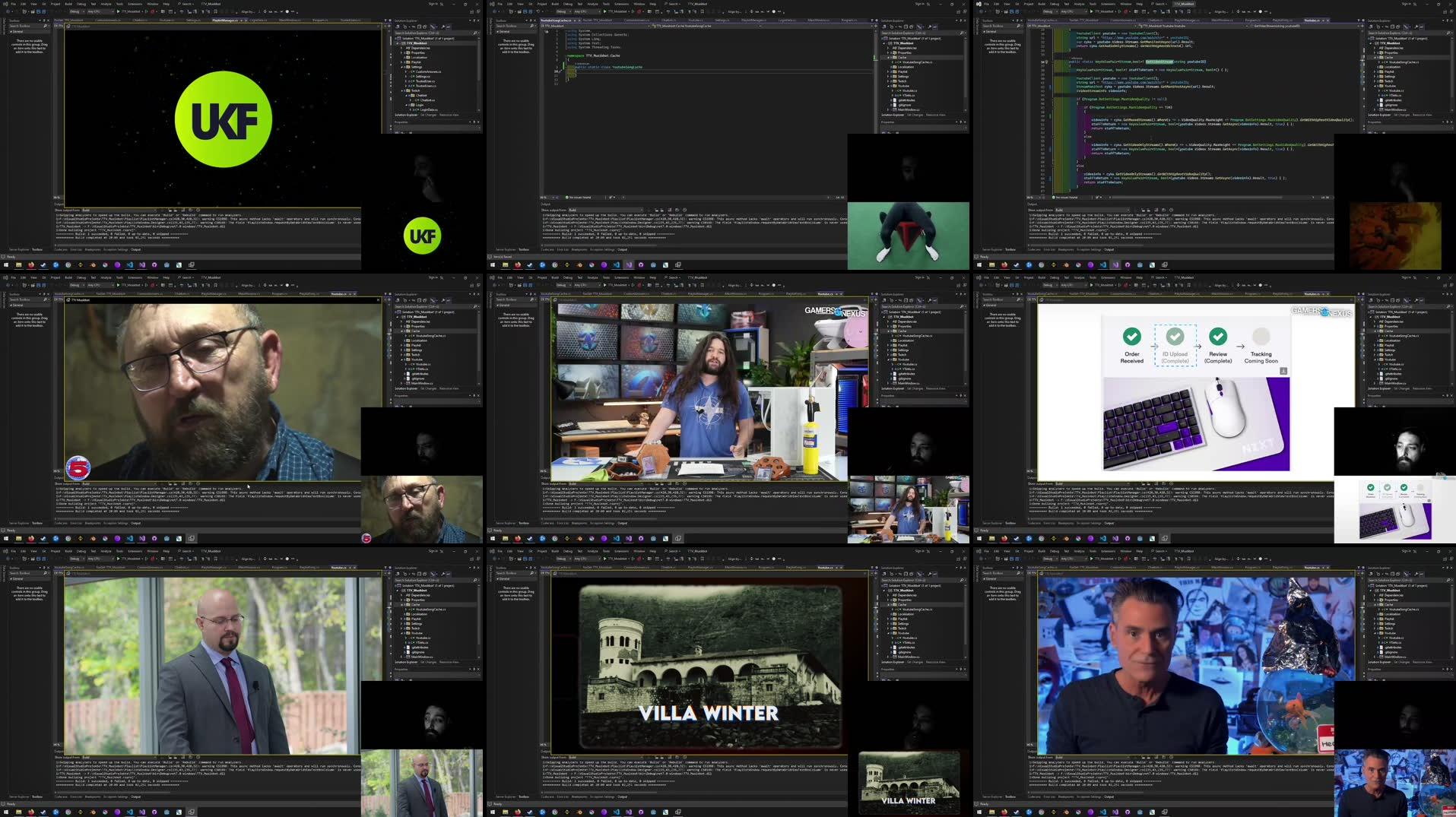The image size is (1456, 817).
Task: Click Windows Start button, UKF logo screenshot taskbar
Action: tap(6, 265)
